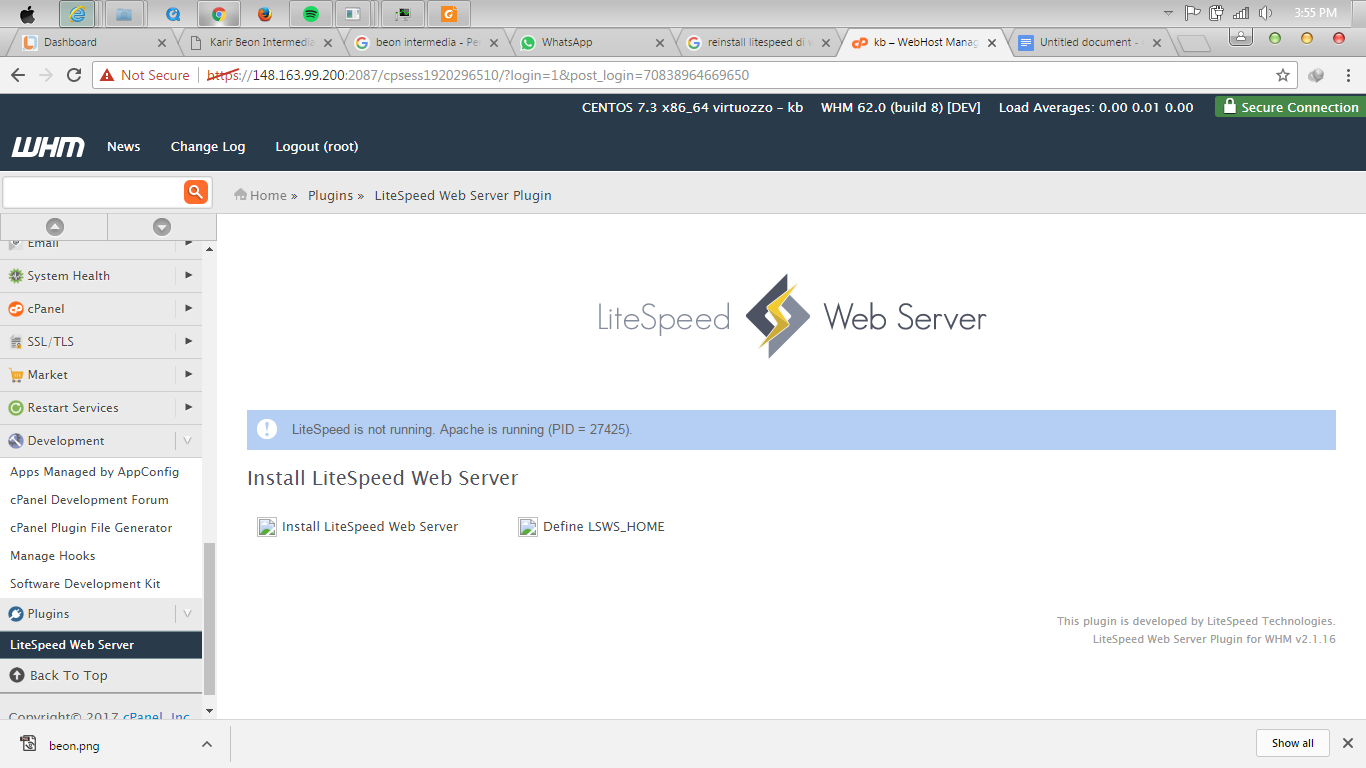Screen dimensions: 1366x768
Task: Expand the Restart Services submenu arrow
Action: [x=188, y=407]
